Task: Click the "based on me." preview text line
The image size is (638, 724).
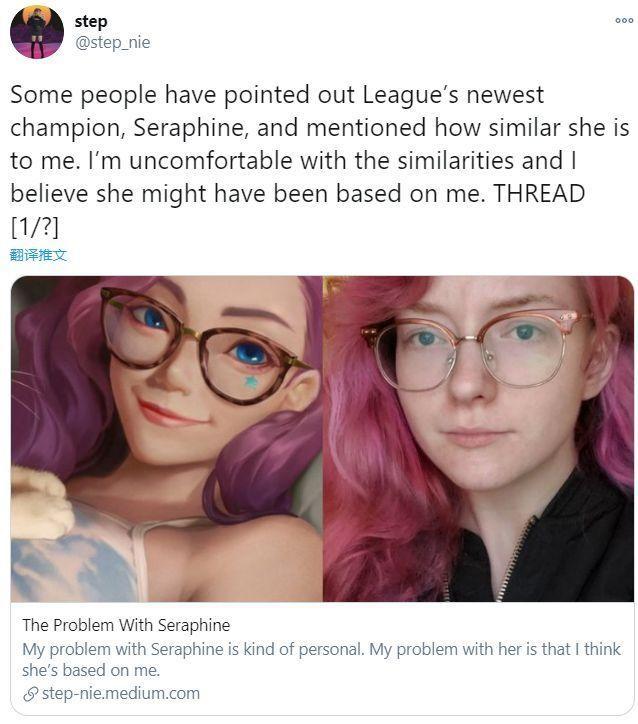Action: tap(111, 670)
